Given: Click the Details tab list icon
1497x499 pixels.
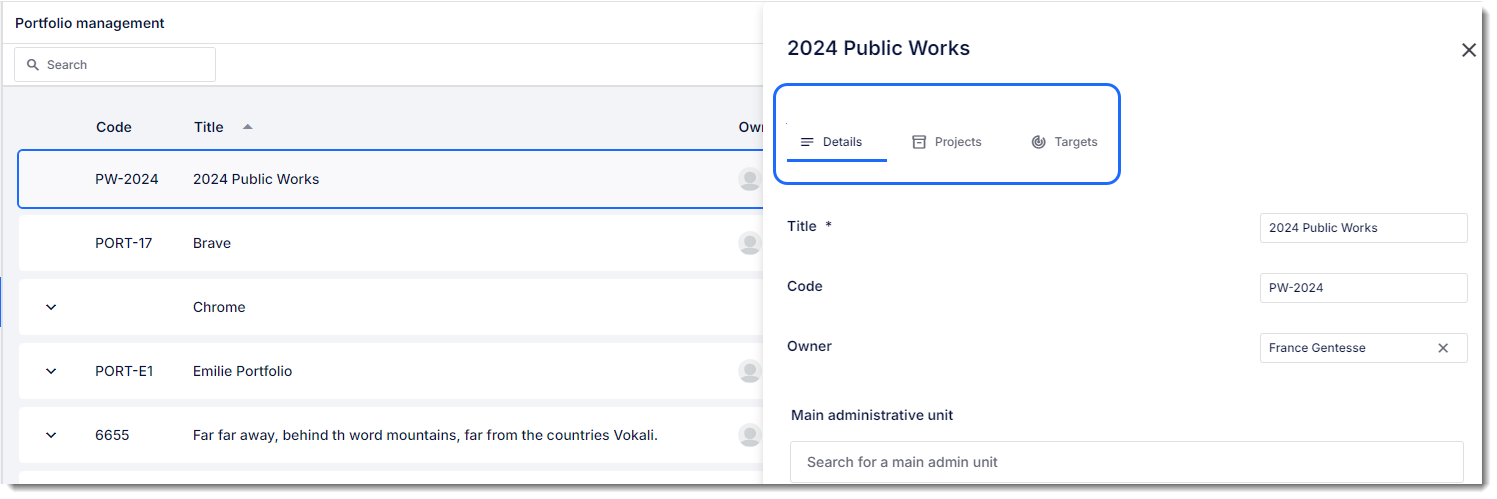Looking at the screenshot, I should click(807, 142).
